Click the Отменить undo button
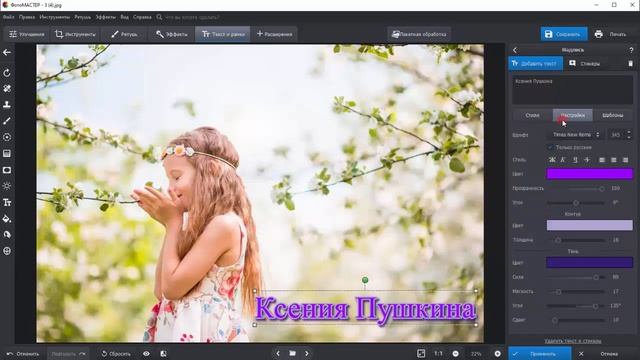Screen dimensions: 640x360 [x=23, y=353]
